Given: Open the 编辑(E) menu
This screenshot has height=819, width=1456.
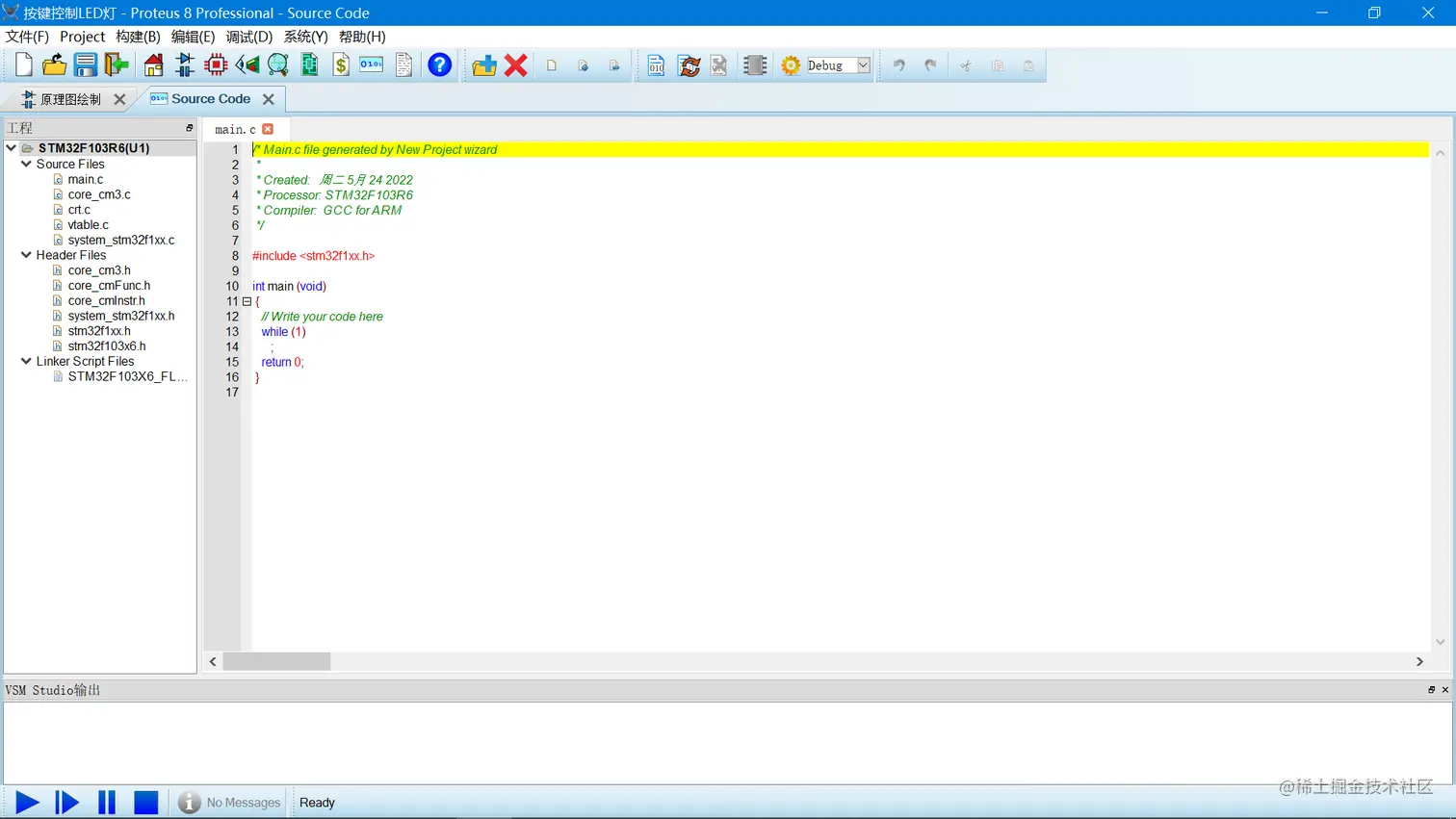Looking at the screenshot, I should coord(193,37).
